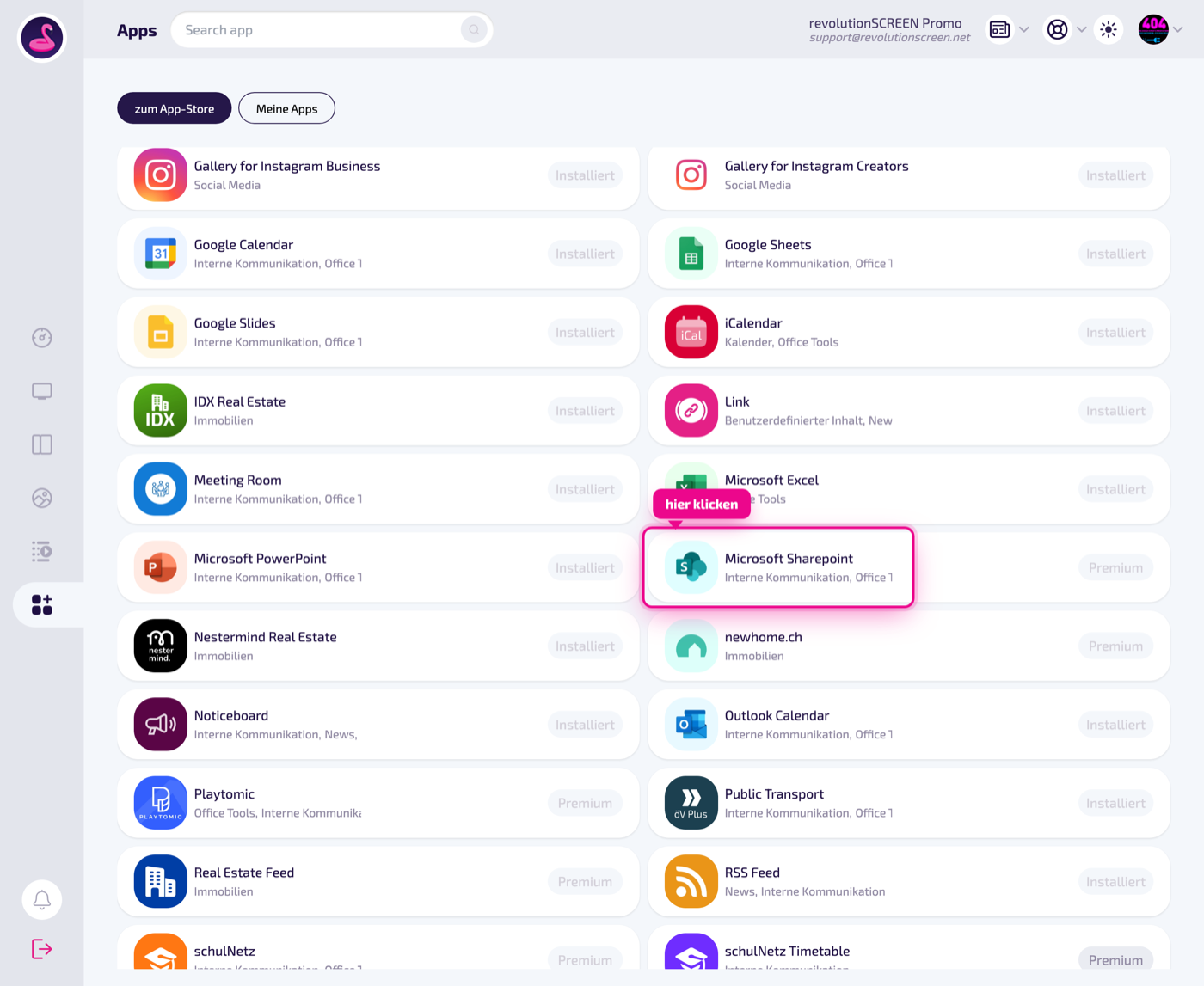Click the Outlook Calendar icon
The height and width of the screenshot is (986, 1204).
click(691, 725)
